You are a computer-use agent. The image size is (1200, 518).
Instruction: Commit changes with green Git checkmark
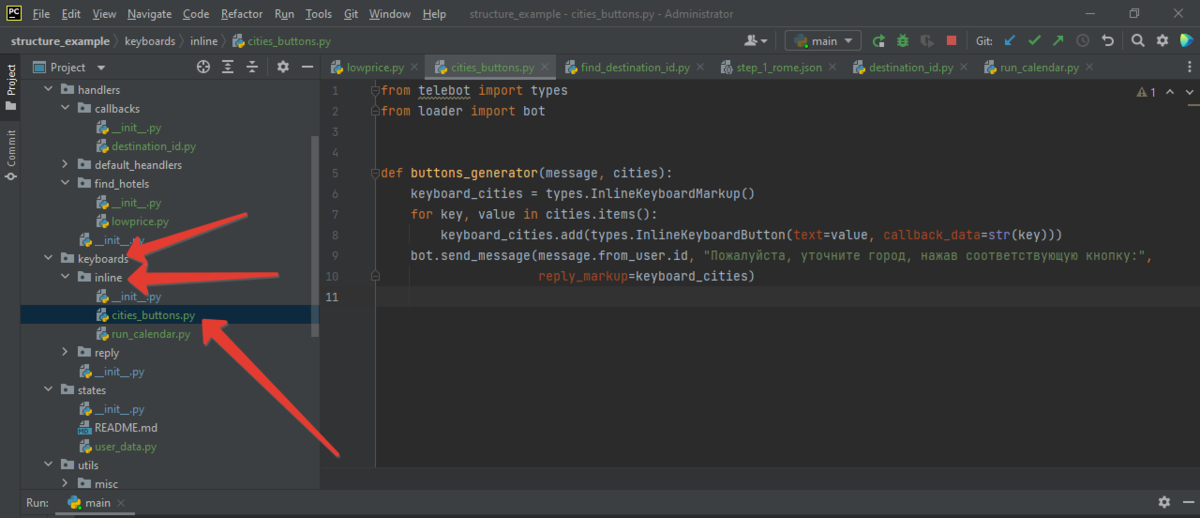(1034, 41)
